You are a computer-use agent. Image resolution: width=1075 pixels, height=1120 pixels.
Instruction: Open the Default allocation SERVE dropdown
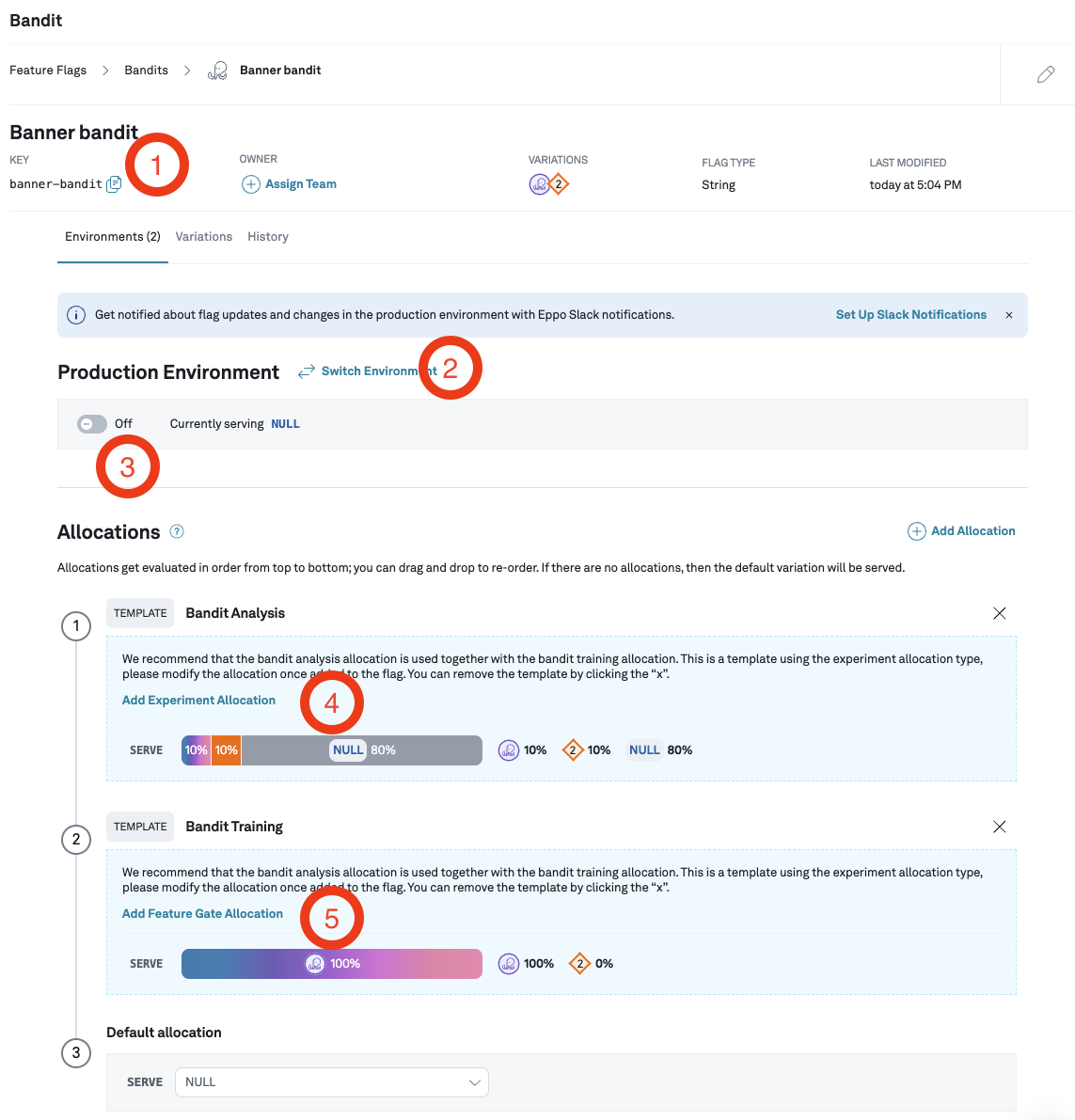click(331, 1081)
